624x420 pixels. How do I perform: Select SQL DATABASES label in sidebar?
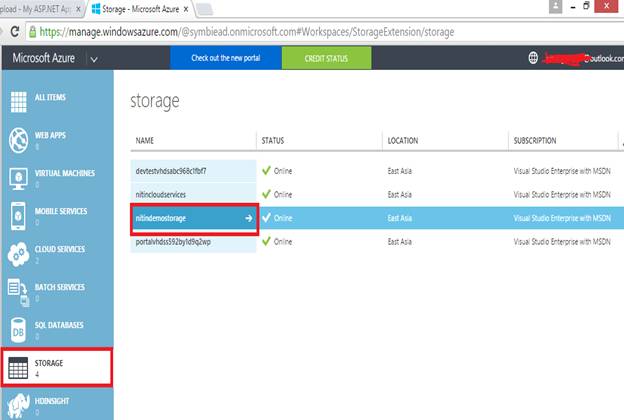coord(59,325)
